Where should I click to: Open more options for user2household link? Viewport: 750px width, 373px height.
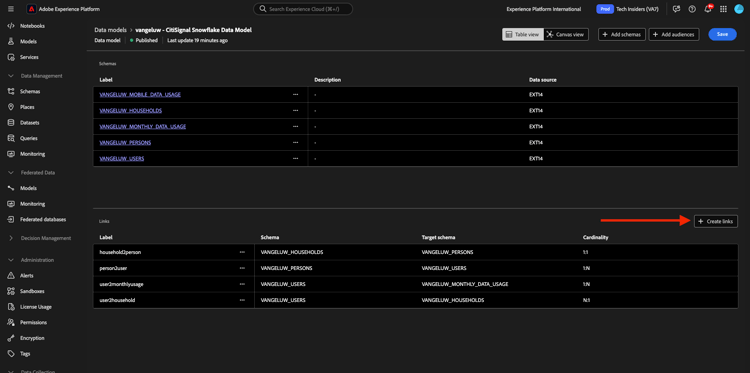tap(242, 300)
